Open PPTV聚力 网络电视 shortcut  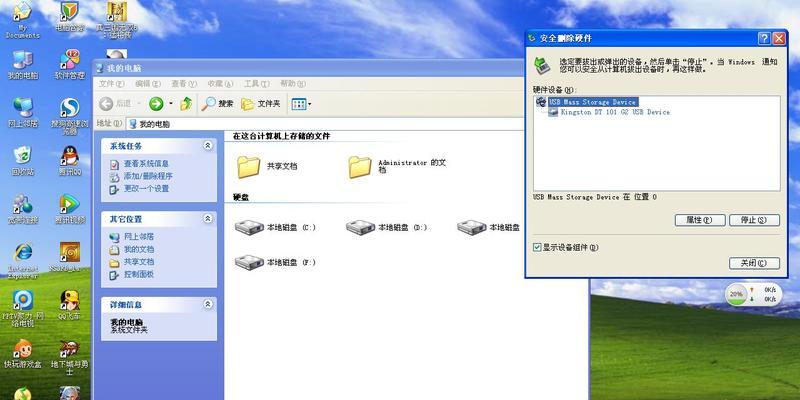pyautogui.click(x=22, y=308)
